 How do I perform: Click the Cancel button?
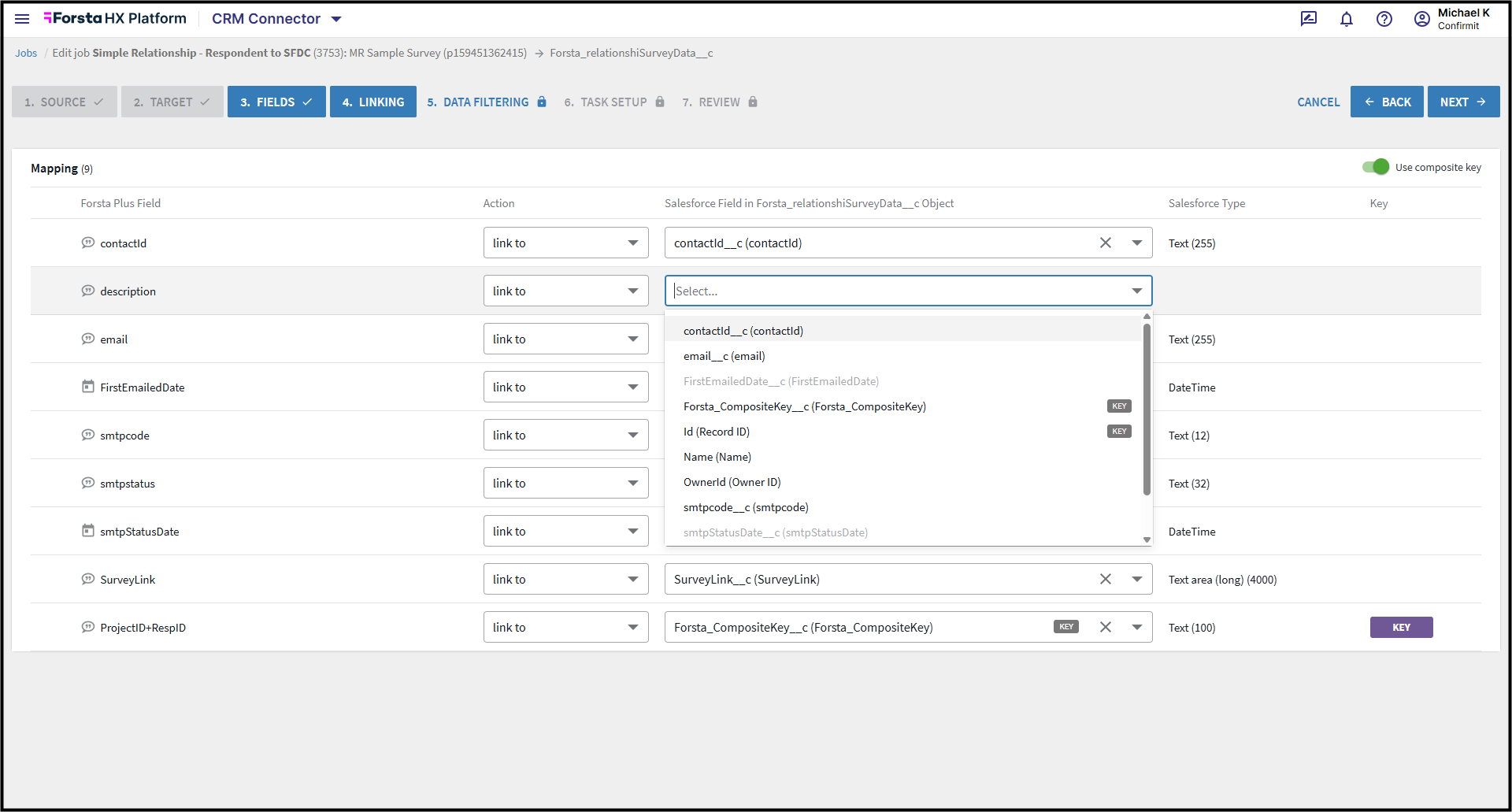pos(1318,102)
